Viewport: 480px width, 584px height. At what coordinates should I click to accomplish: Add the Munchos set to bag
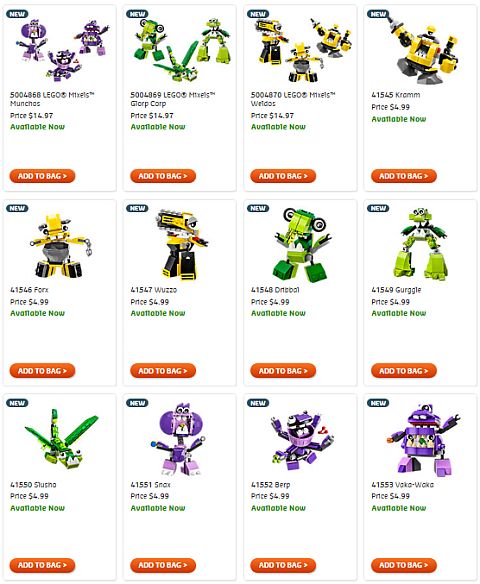42,176
